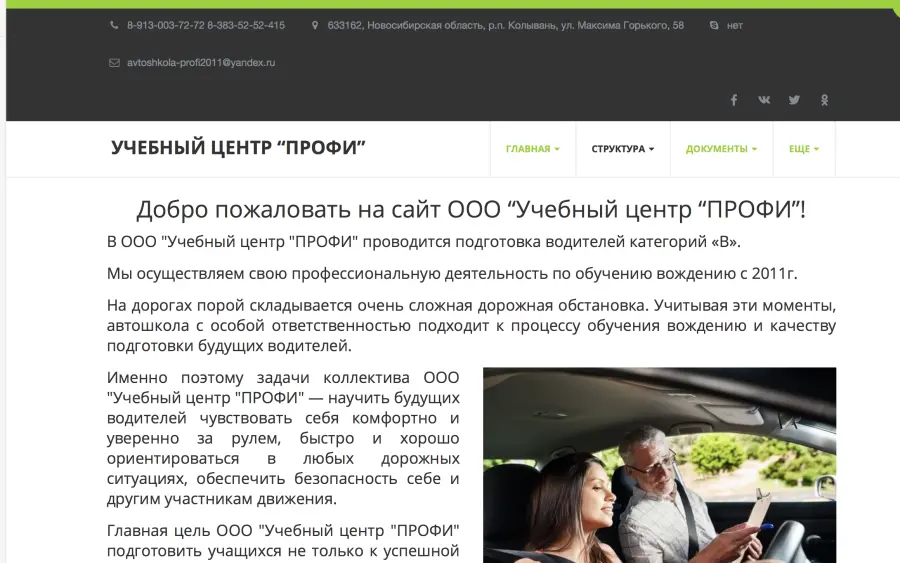
Task: Click the "Добро пожаловать" welcome heading
Action: tap(470, 210)
